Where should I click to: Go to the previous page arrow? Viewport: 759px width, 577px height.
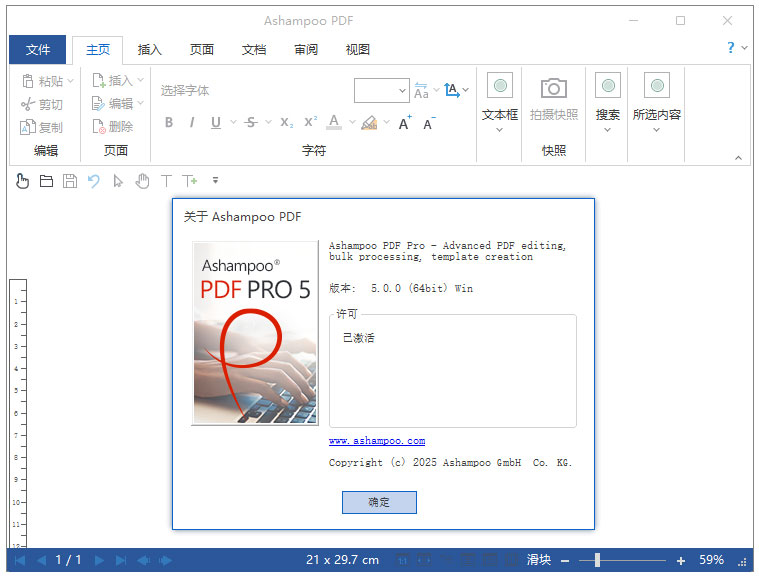click(42, 561)
